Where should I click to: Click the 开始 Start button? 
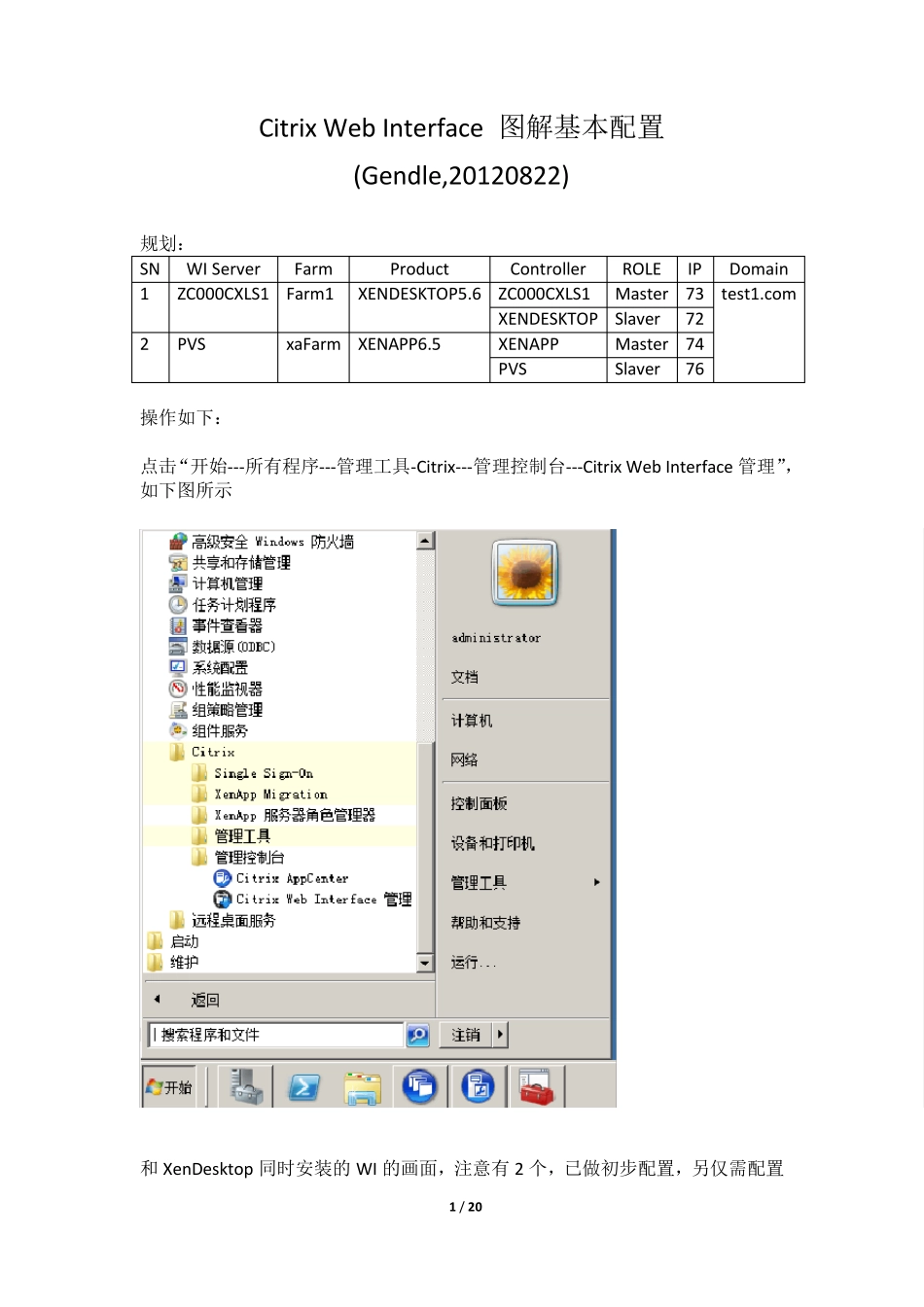click(x=169, y=1087)
